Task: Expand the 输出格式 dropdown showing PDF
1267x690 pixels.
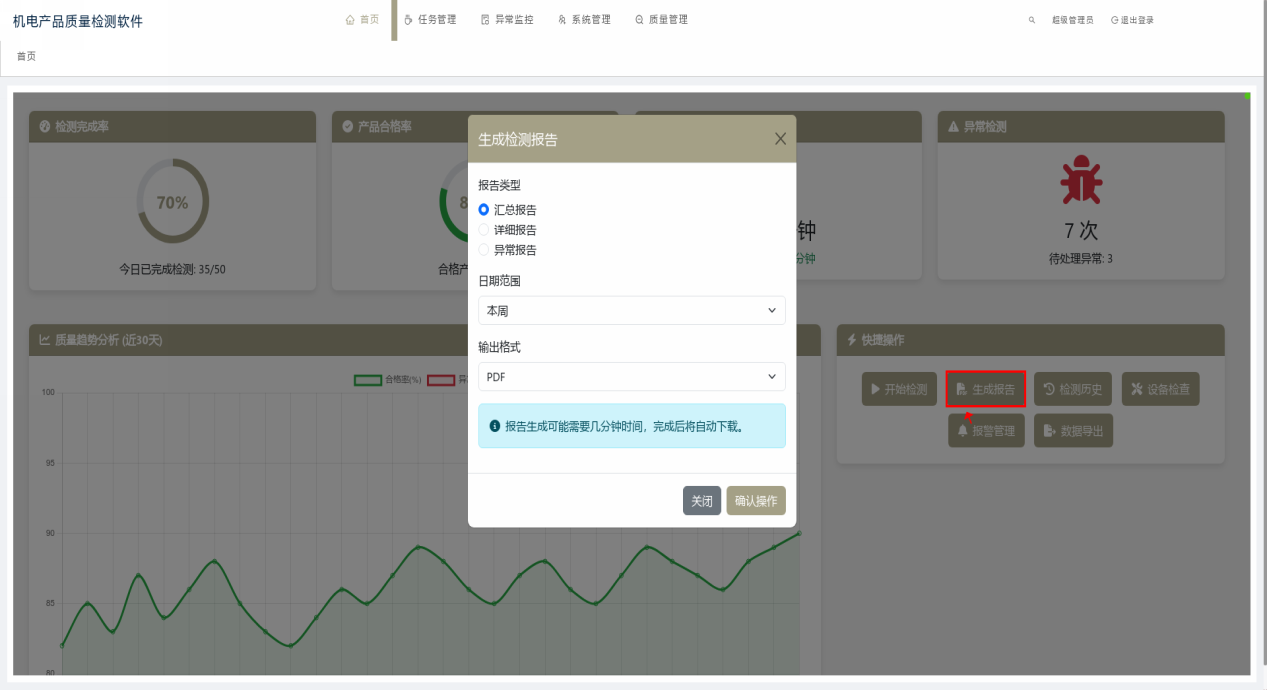Action: click(x=631, y=377)
